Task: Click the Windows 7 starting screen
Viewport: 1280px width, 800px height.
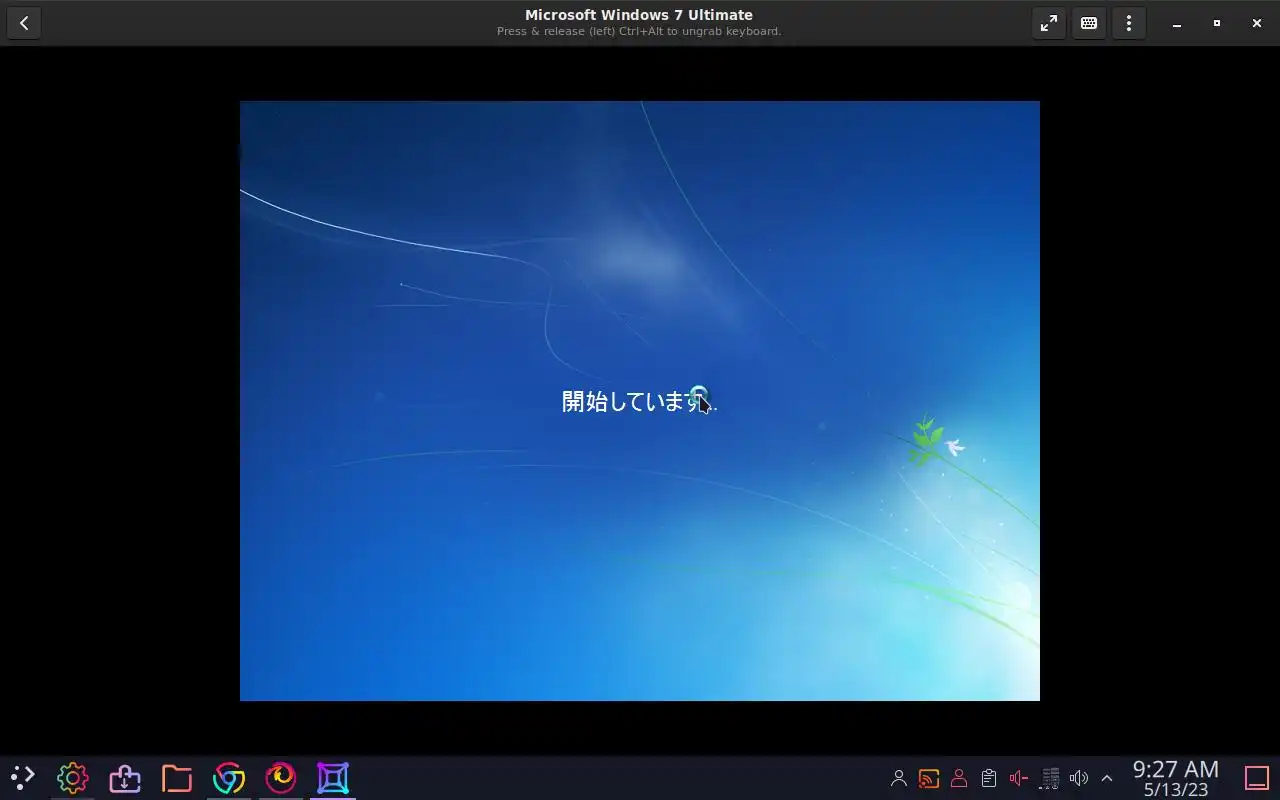Action: coord(640,401)
